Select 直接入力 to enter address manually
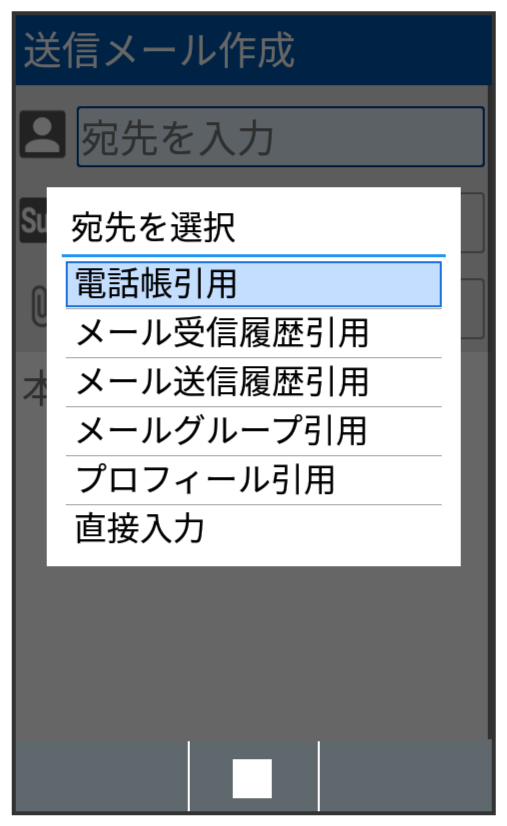 point(254,529)
